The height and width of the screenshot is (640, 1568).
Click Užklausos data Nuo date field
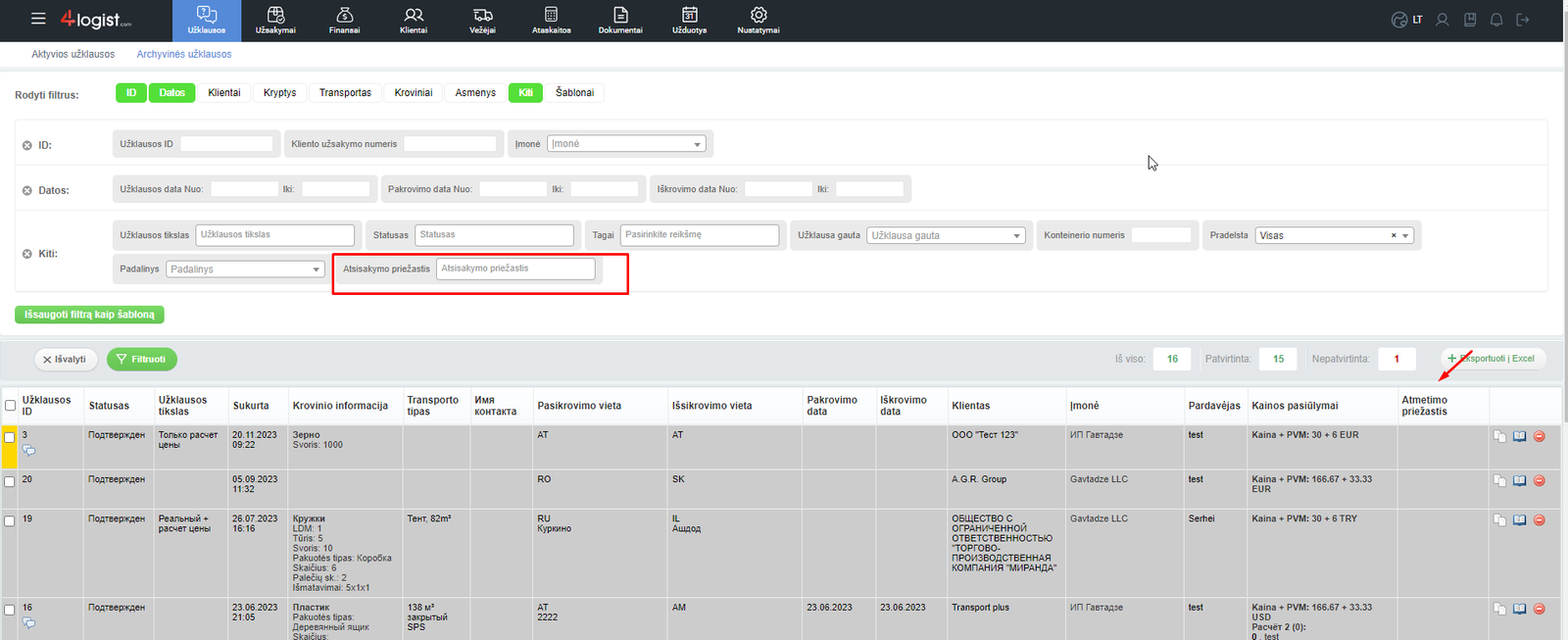point(245,189)
